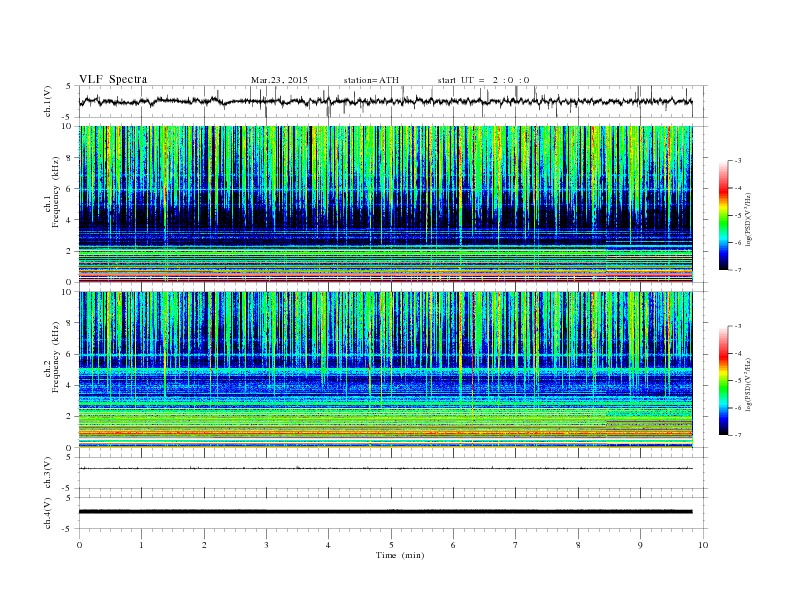Click the ch.1 voltage waveform trace
The height and width of the screenshot is (612, 792).
pos(385,101)
